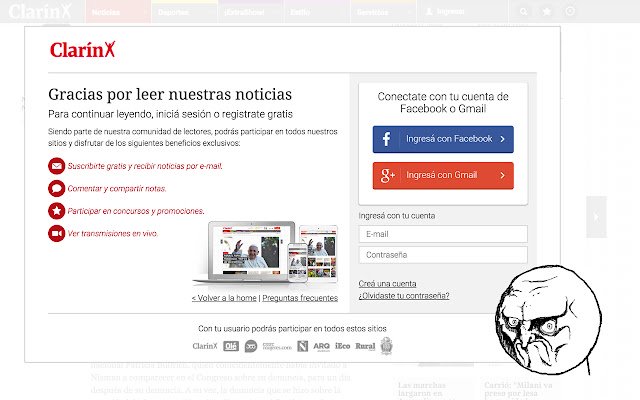This screenshot has height=400, width=640.
Task: Click 'Comentar y compartir notas.' text
Action: [117, 189]
